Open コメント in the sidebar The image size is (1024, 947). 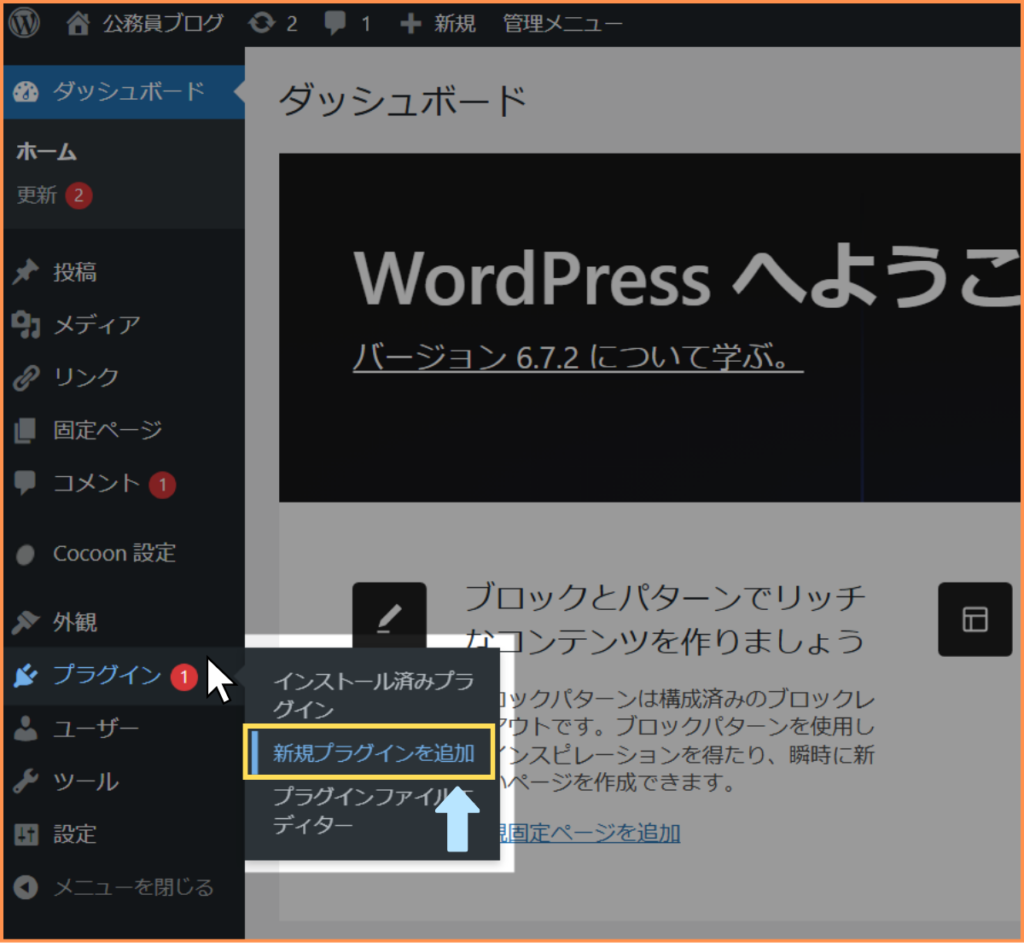97,483
